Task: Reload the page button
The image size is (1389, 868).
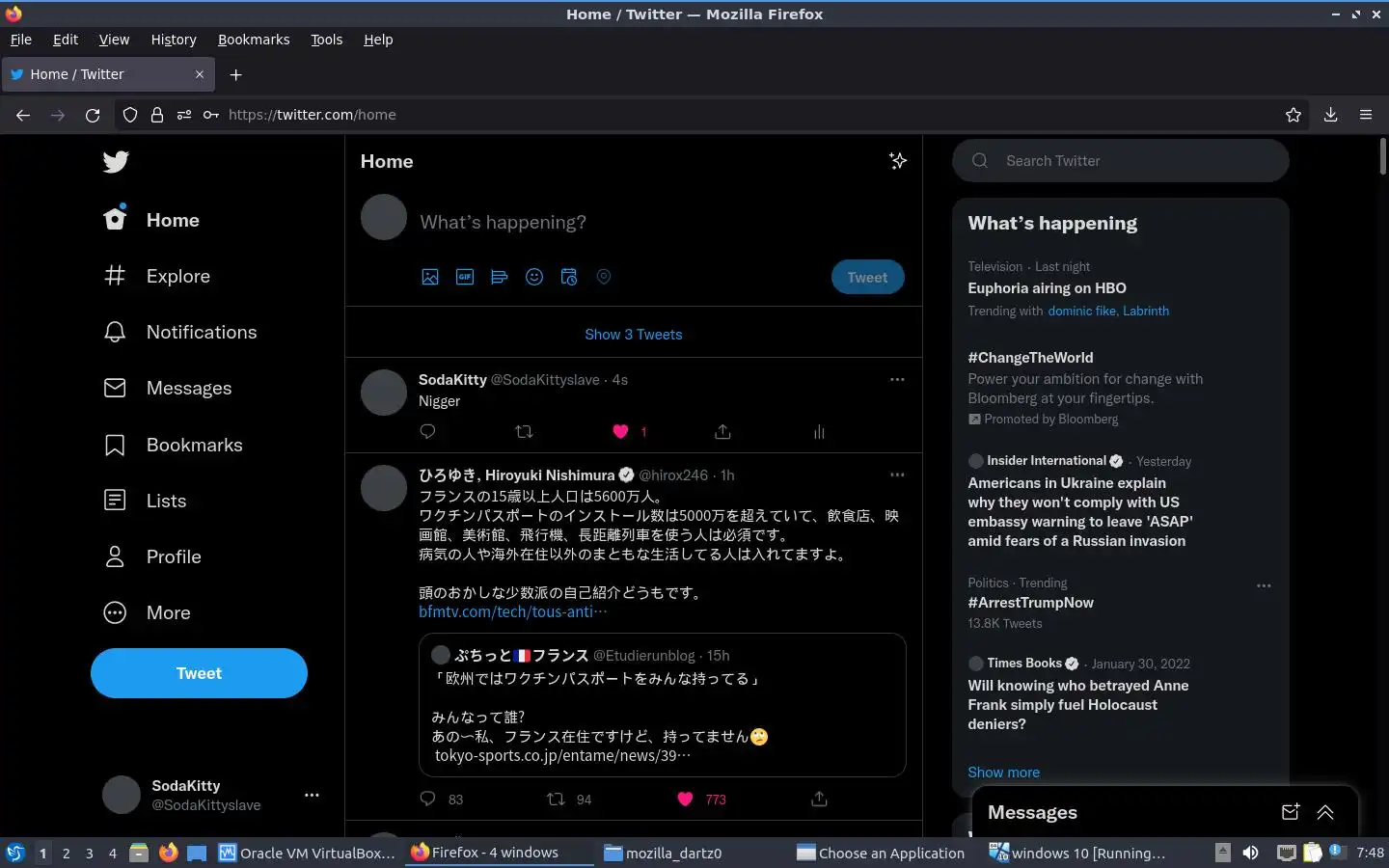Action: tap(93, 115)
